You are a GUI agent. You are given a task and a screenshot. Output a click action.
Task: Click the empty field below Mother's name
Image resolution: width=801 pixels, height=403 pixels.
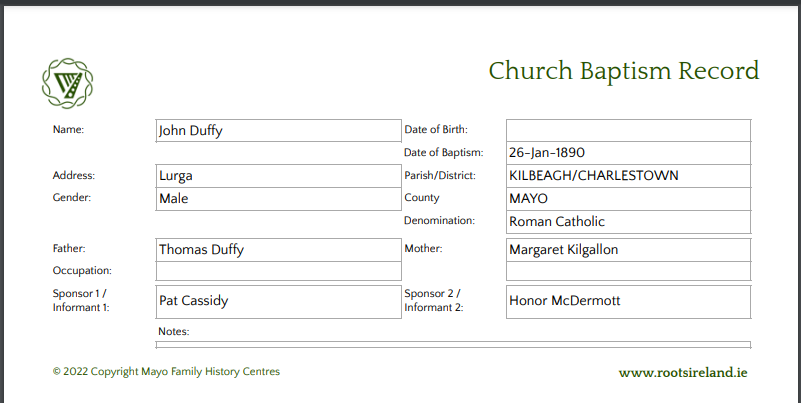(628, 271)
